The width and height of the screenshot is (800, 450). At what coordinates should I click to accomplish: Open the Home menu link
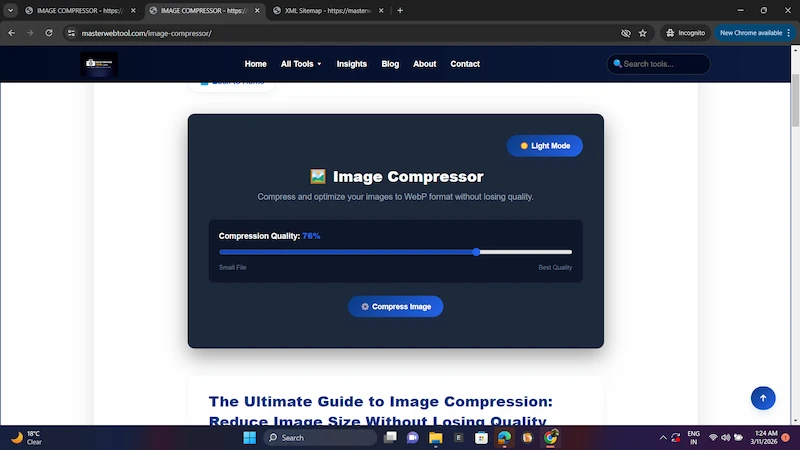pos(255,64)
